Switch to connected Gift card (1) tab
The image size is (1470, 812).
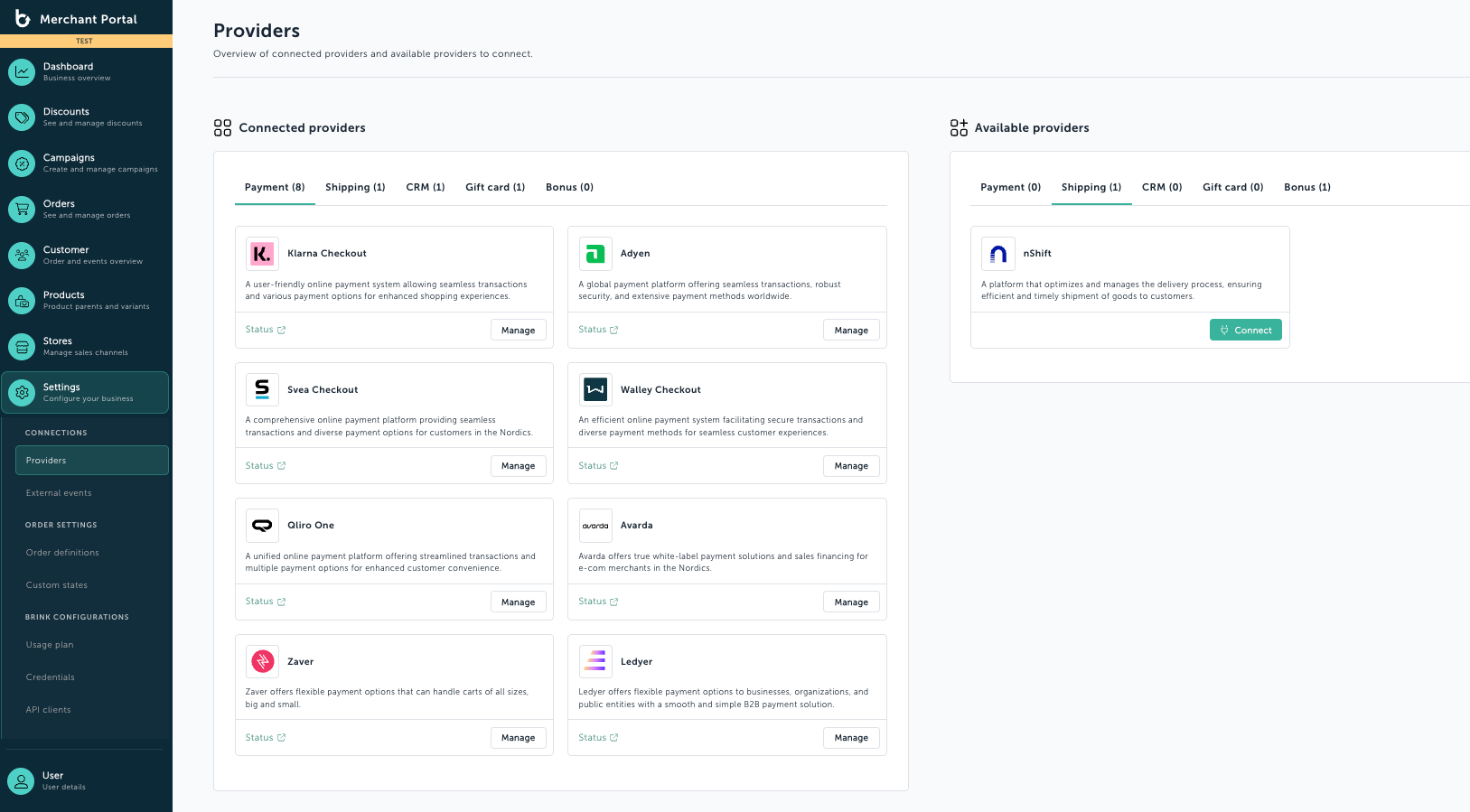(495, 187)
